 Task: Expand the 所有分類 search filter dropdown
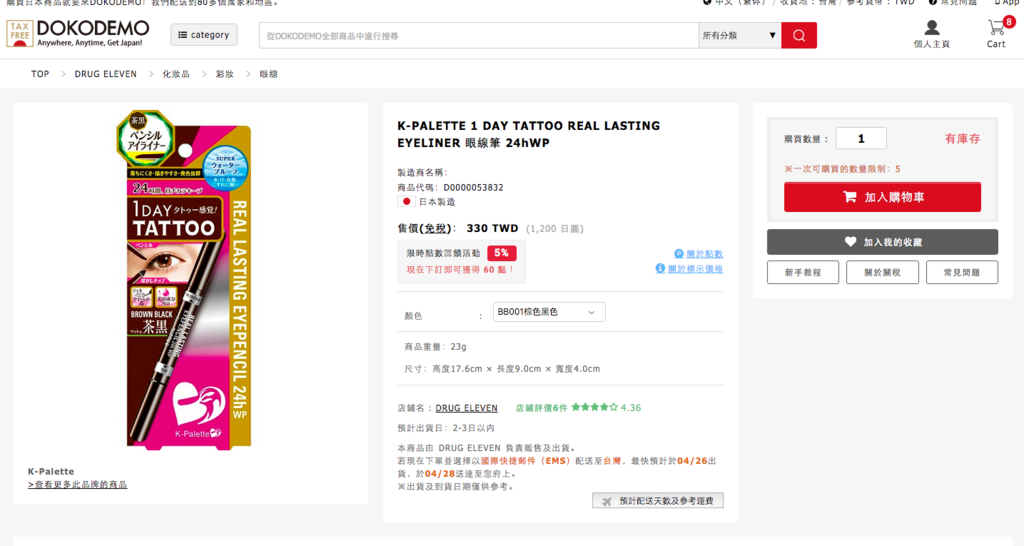click(740, 35)
